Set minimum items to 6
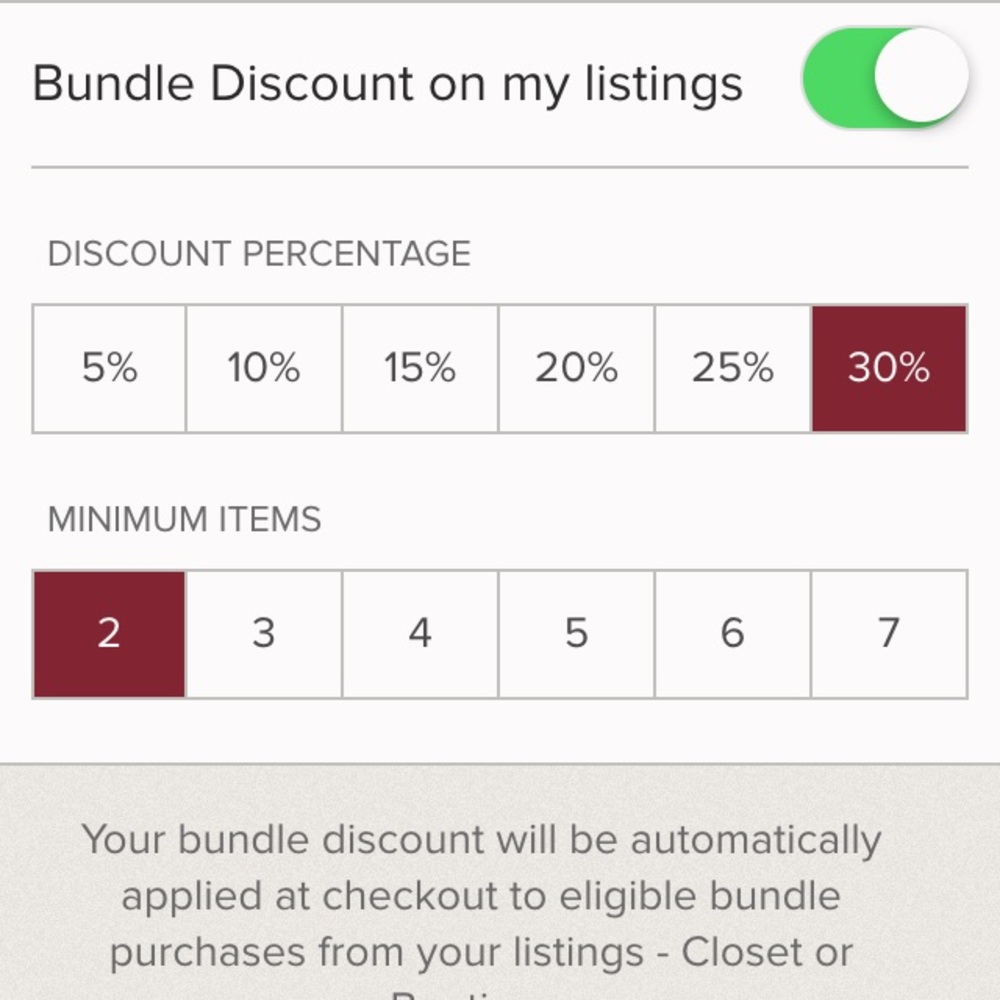The height and width of the screenshot is (1000, 1000). tap(732, 633)
